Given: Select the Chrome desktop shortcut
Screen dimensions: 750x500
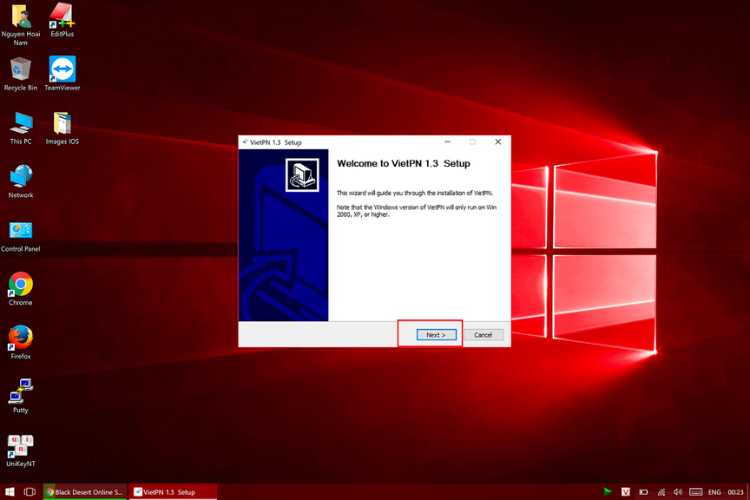Looking at the screenshot, I should pos(21,289).
